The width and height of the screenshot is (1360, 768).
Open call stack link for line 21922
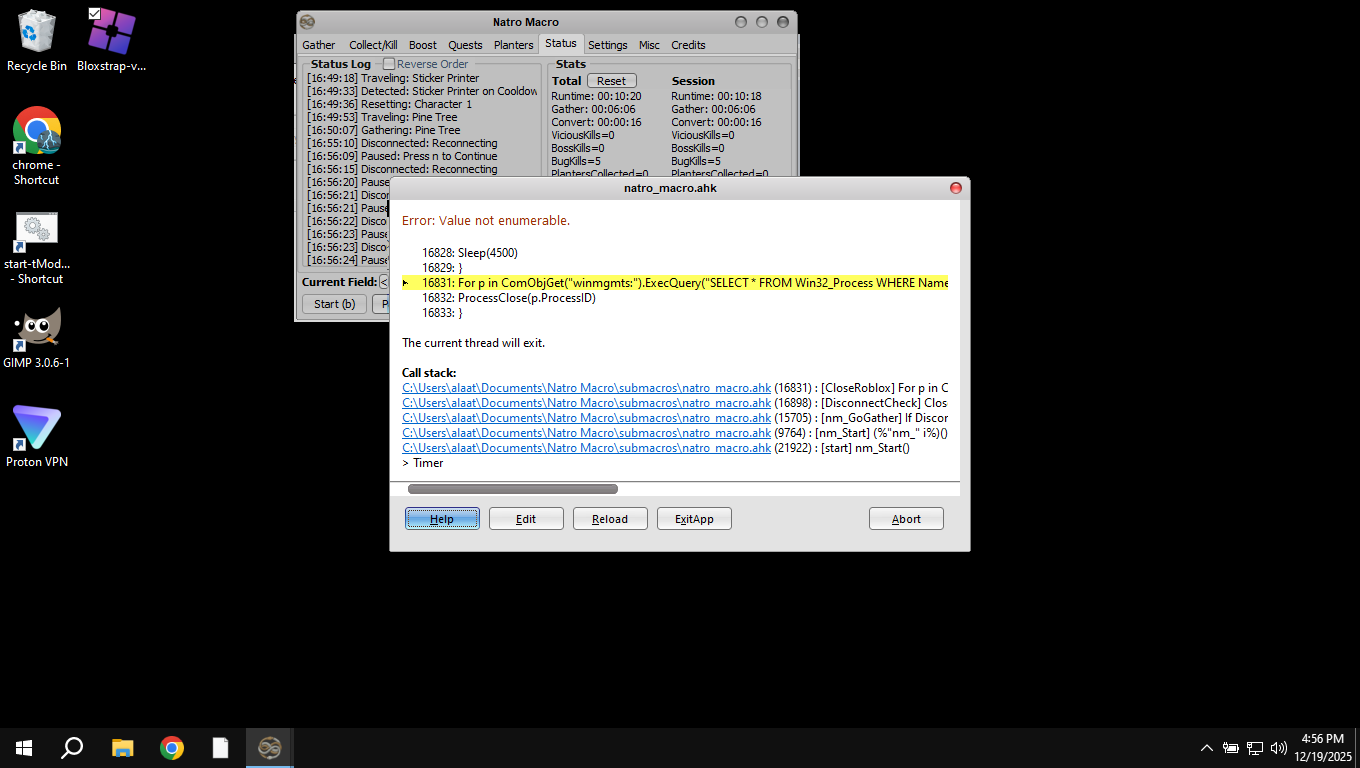(x=587, y=448)
